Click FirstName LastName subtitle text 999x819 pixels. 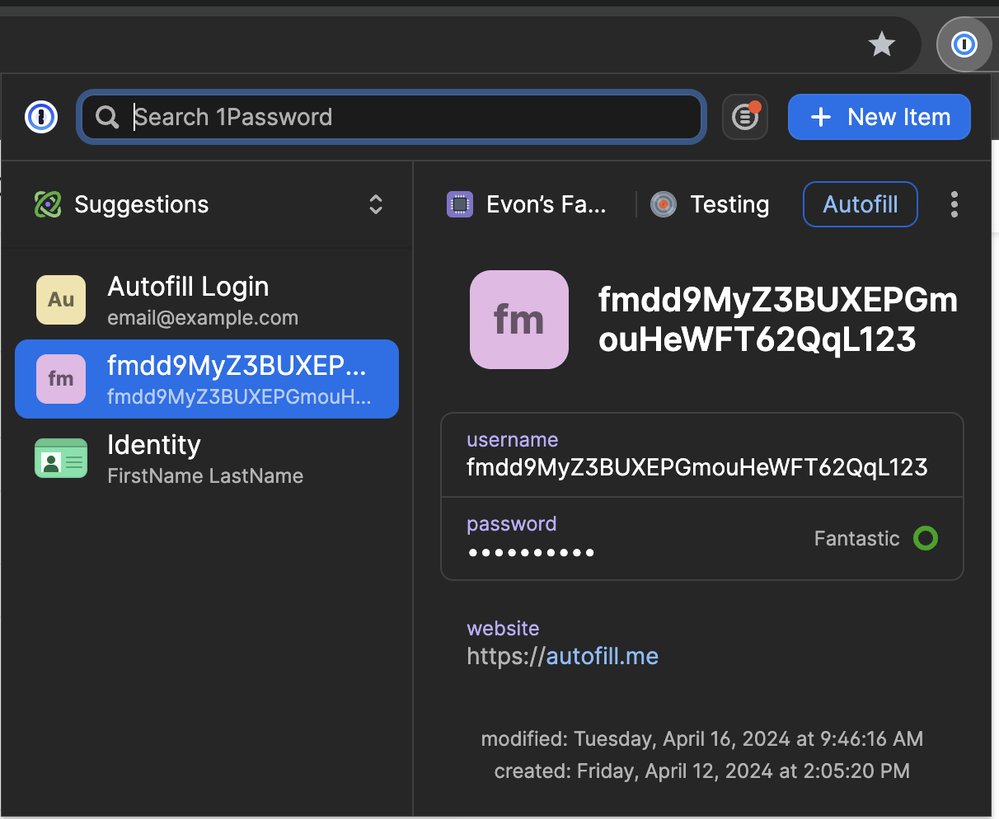[x=205, y=476]
